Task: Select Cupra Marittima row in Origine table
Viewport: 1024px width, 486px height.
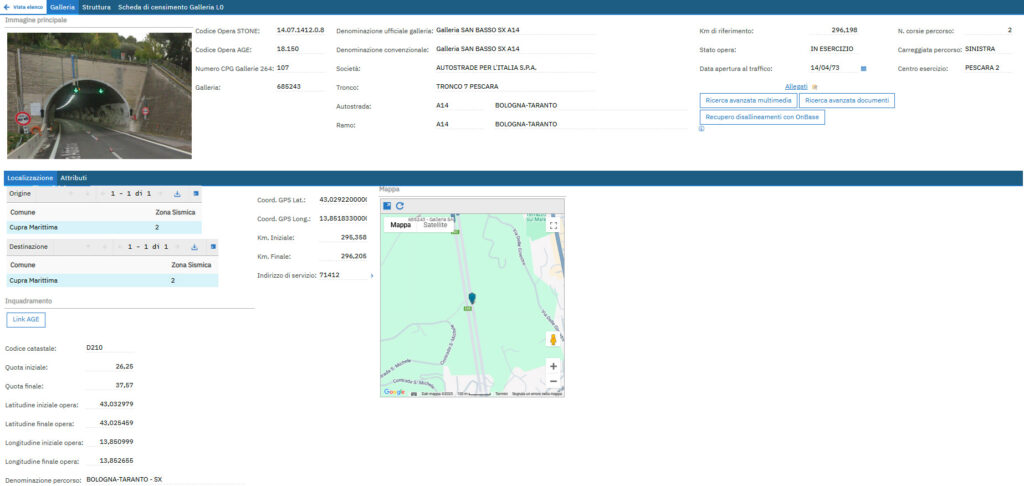Action: 104,227
